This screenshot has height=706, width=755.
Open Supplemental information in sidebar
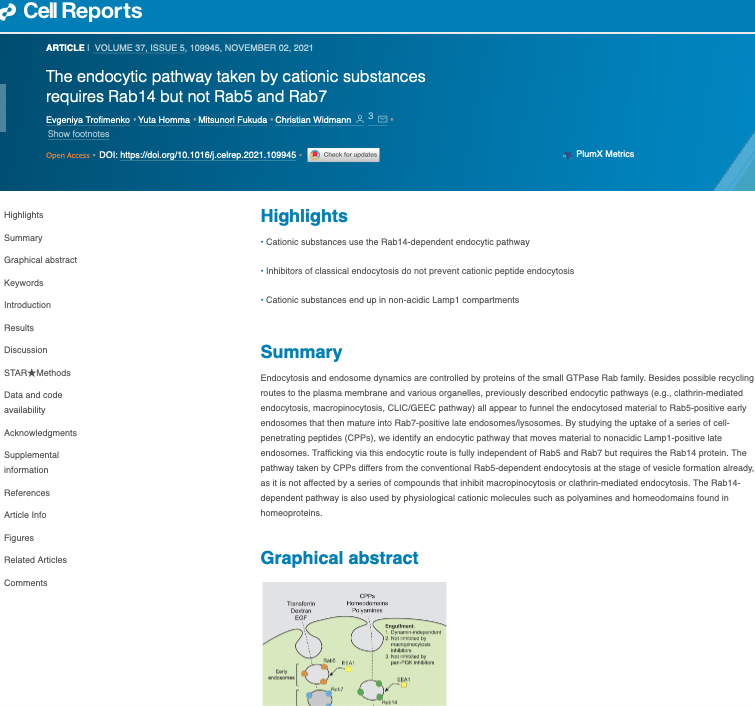31,462
